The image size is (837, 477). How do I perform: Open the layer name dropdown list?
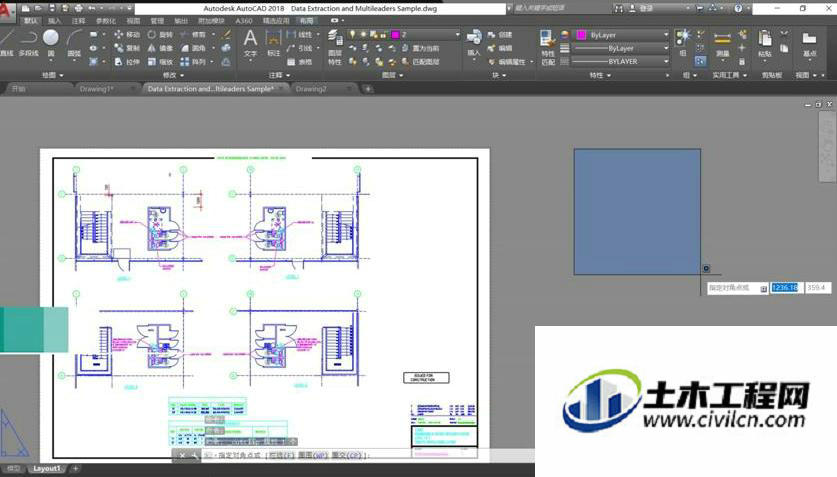click(x=457, y=35)
